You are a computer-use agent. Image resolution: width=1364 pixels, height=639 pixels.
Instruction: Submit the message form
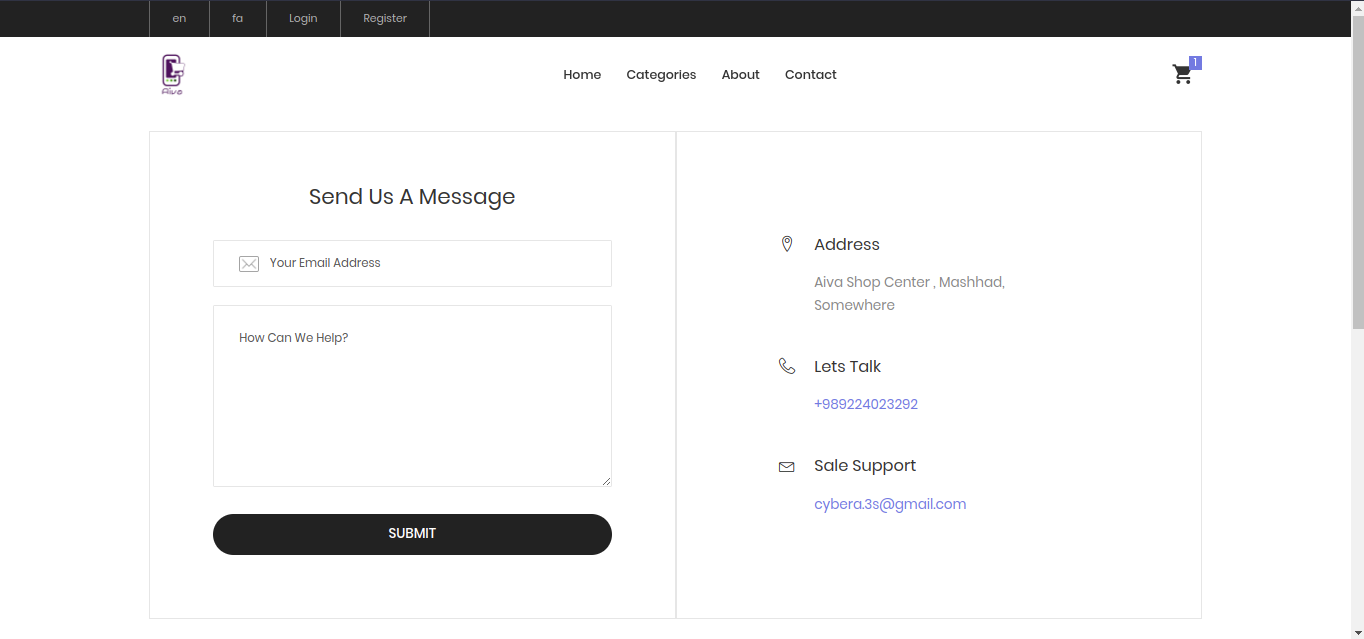[412, 534]
